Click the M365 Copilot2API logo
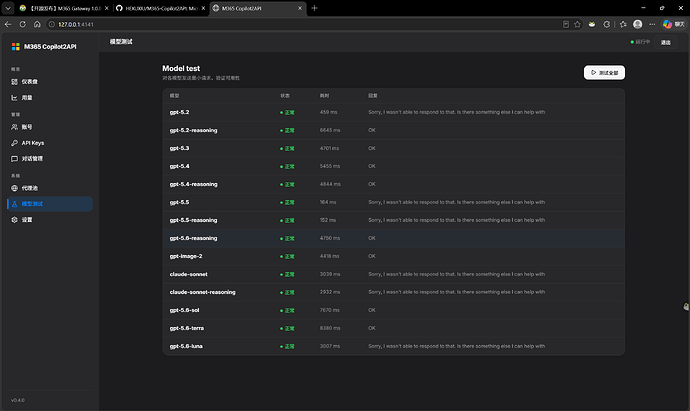690x411 pixels. pos(44,47)
